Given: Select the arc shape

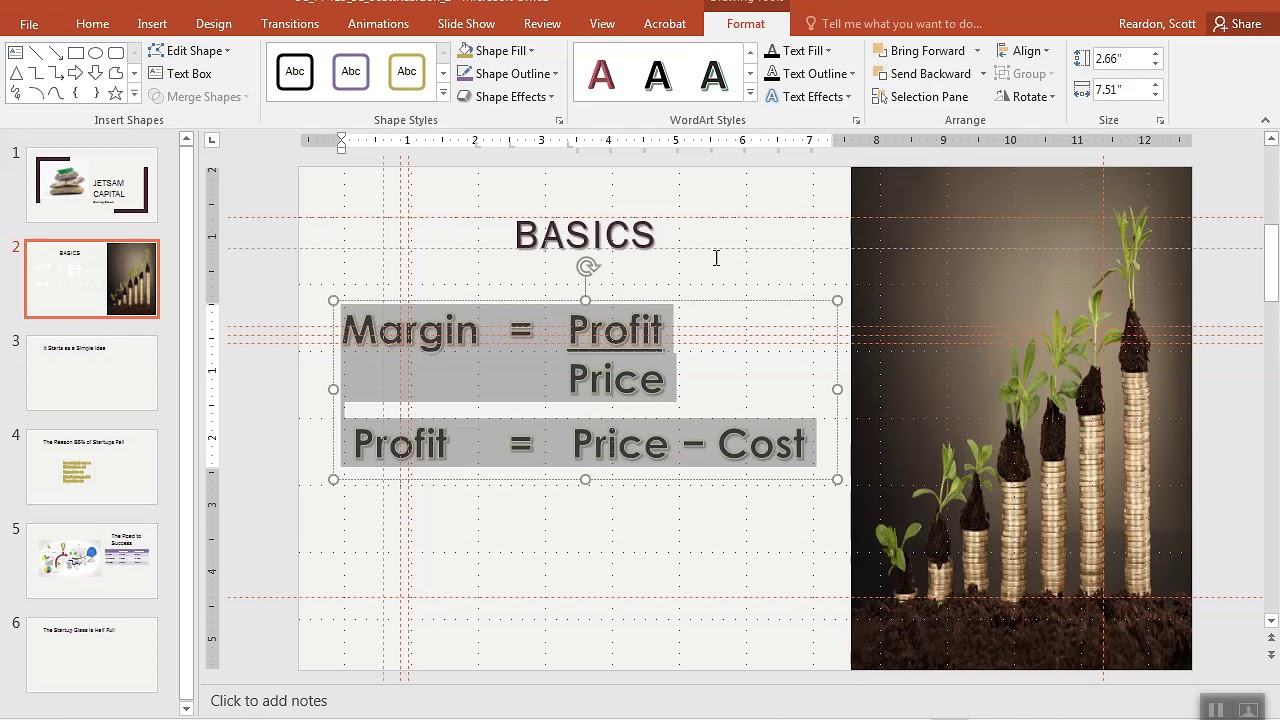Looking at the screenshot, I should coord(35,93).
